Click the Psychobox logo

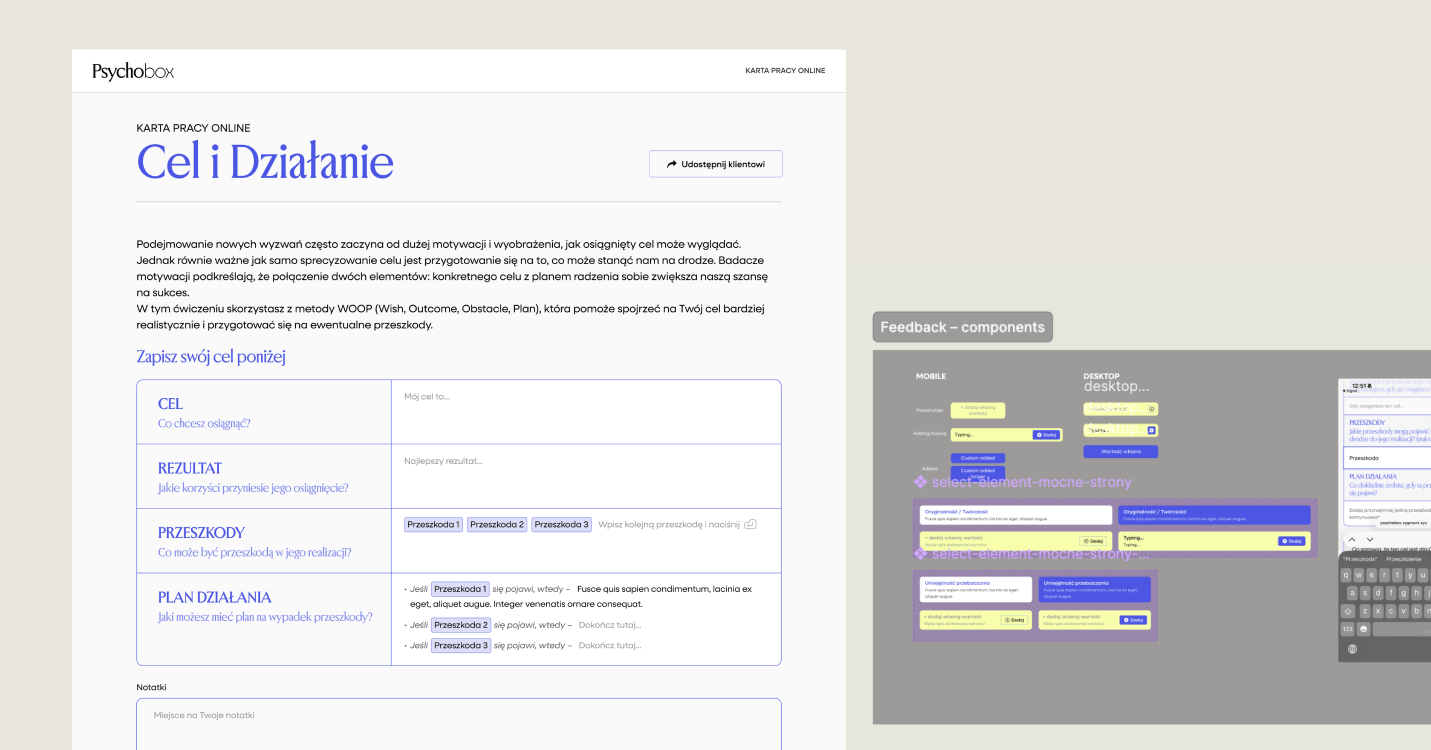point(133,71)
